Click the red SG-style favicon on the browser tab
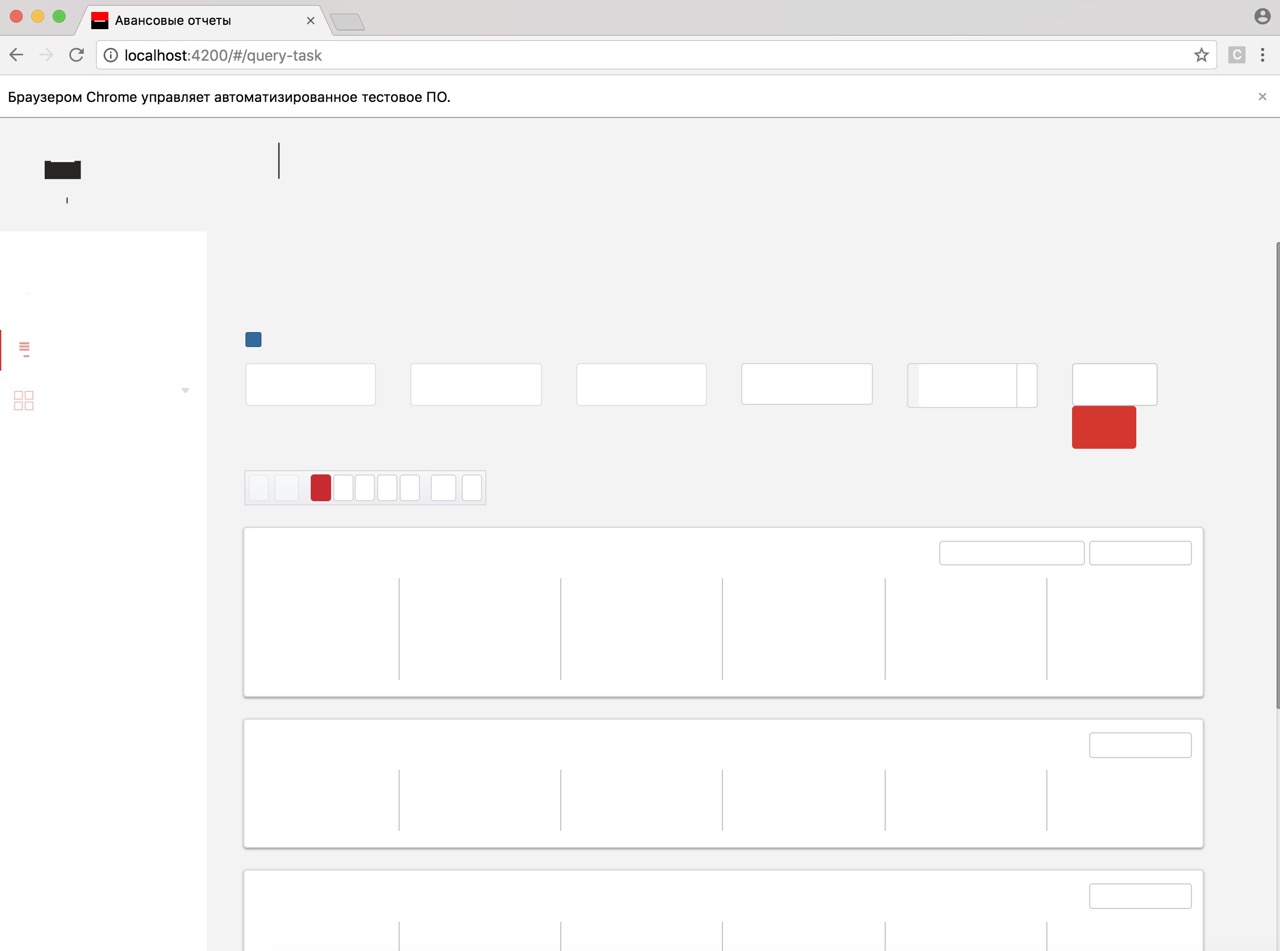Screen dimensions: 1280x951 tap(99, 19)
